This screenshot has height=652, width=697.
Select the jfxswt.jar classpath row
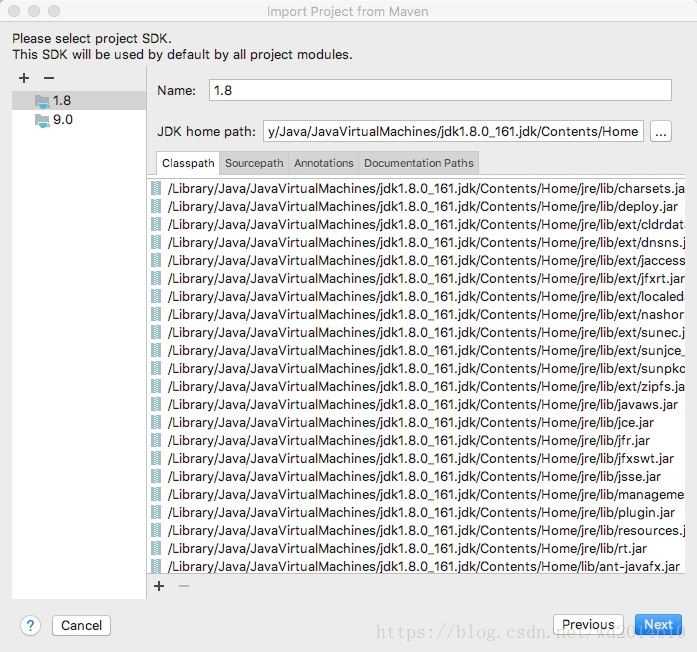point(416,459)
